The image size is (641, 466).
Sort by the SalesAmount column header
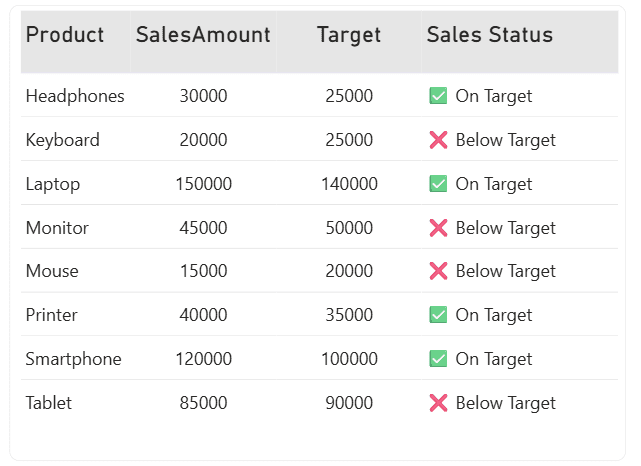pos(203,35)
